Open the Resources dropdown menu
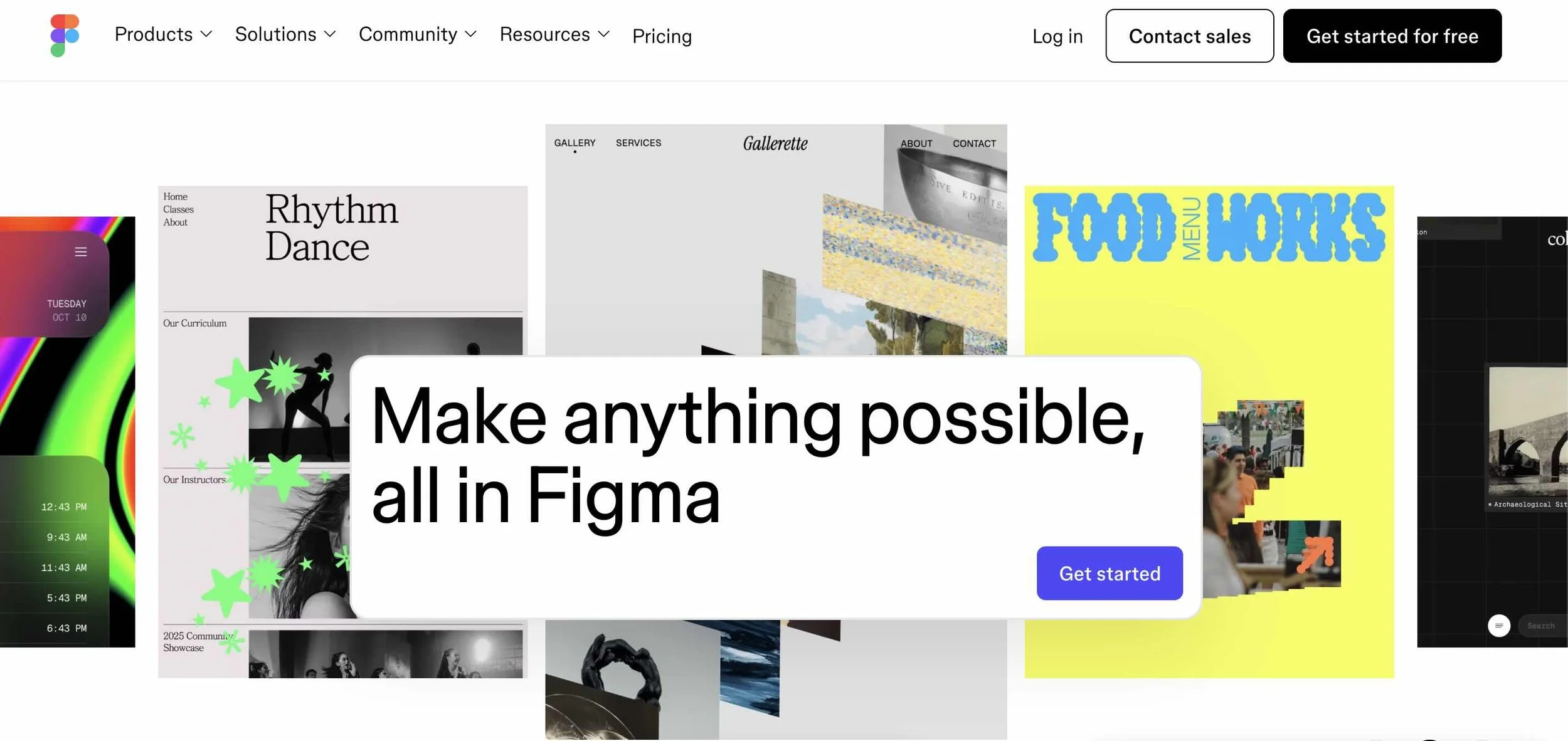This screenshot has width=1568, height=741. (x=554, y=34)
